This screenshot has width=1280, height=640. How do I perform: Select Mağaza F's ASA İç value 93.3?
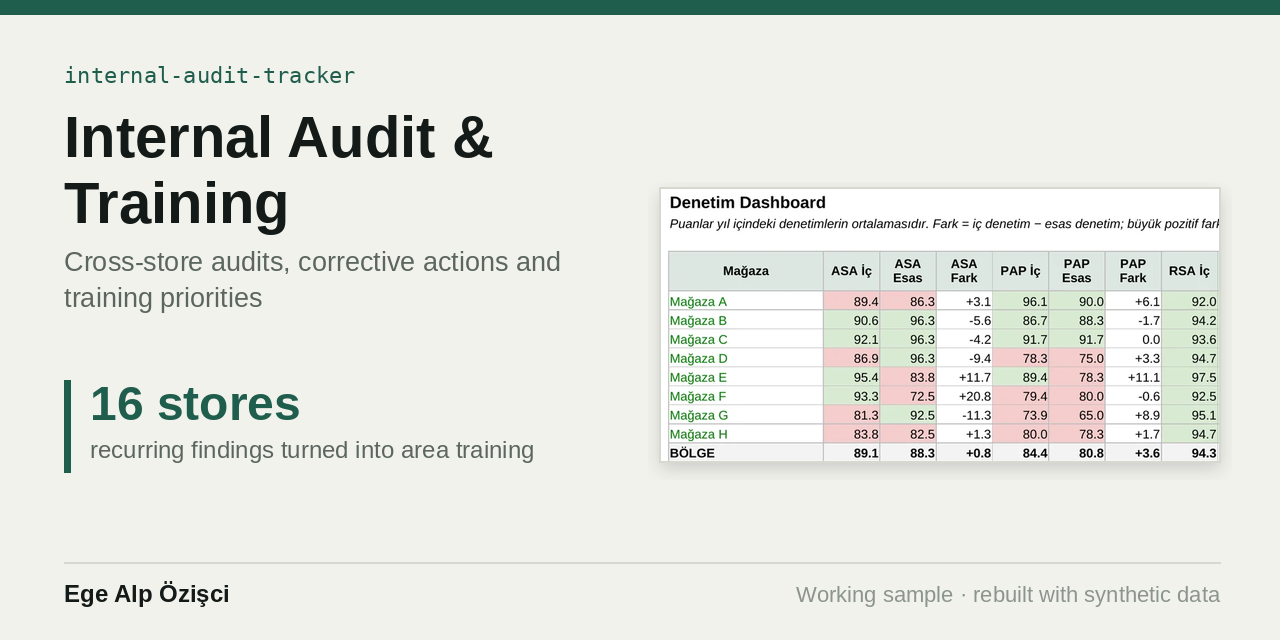852,397
